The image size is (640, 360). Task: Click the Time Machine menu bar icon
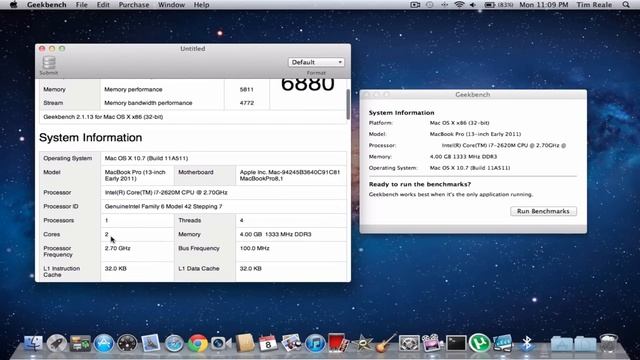pos(429,5)
